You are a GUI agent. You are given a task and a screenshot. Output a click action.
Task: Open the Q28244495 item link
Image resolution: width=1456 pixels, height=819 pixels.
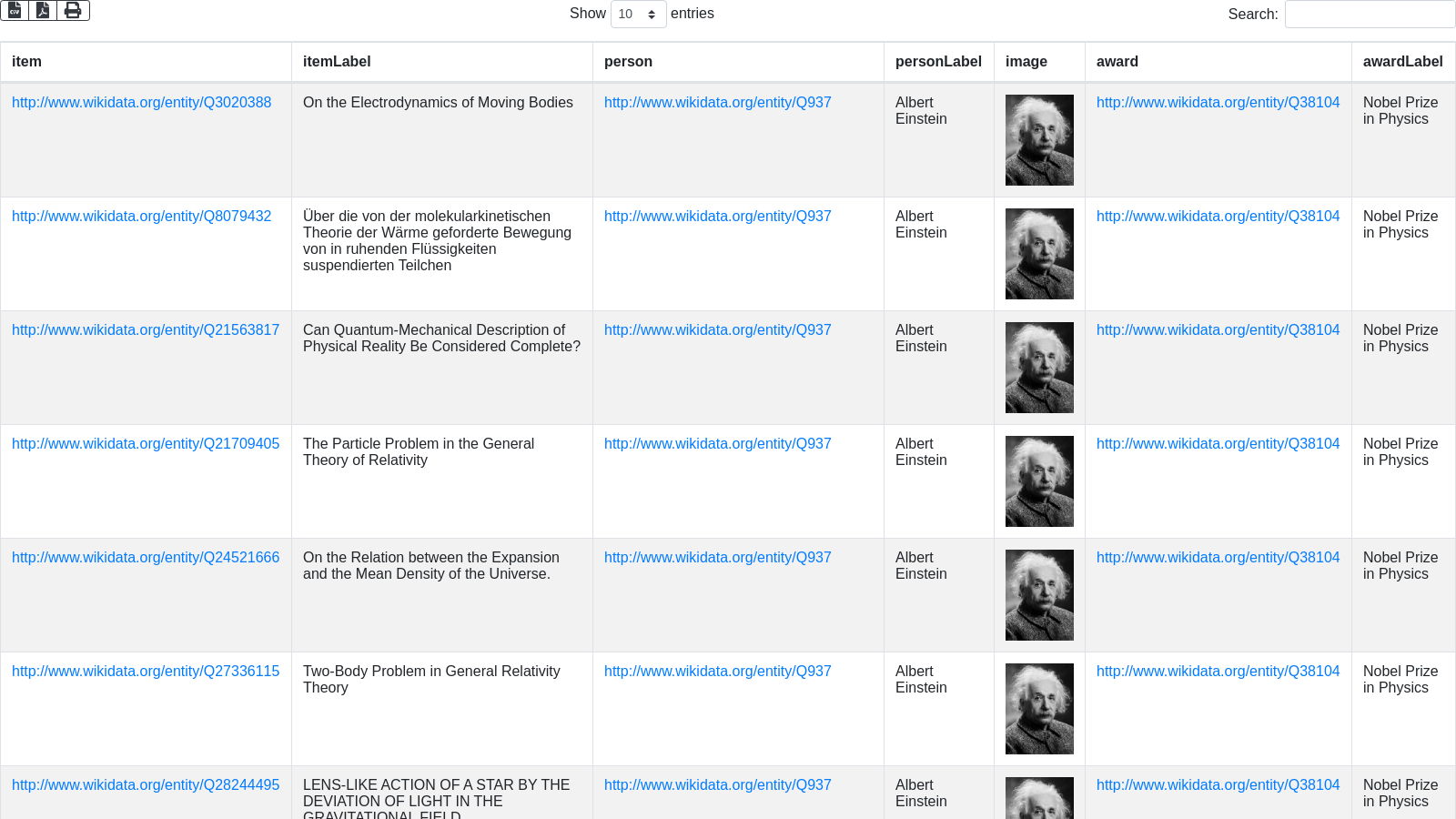pyautogui.click(x=146, y=785)
